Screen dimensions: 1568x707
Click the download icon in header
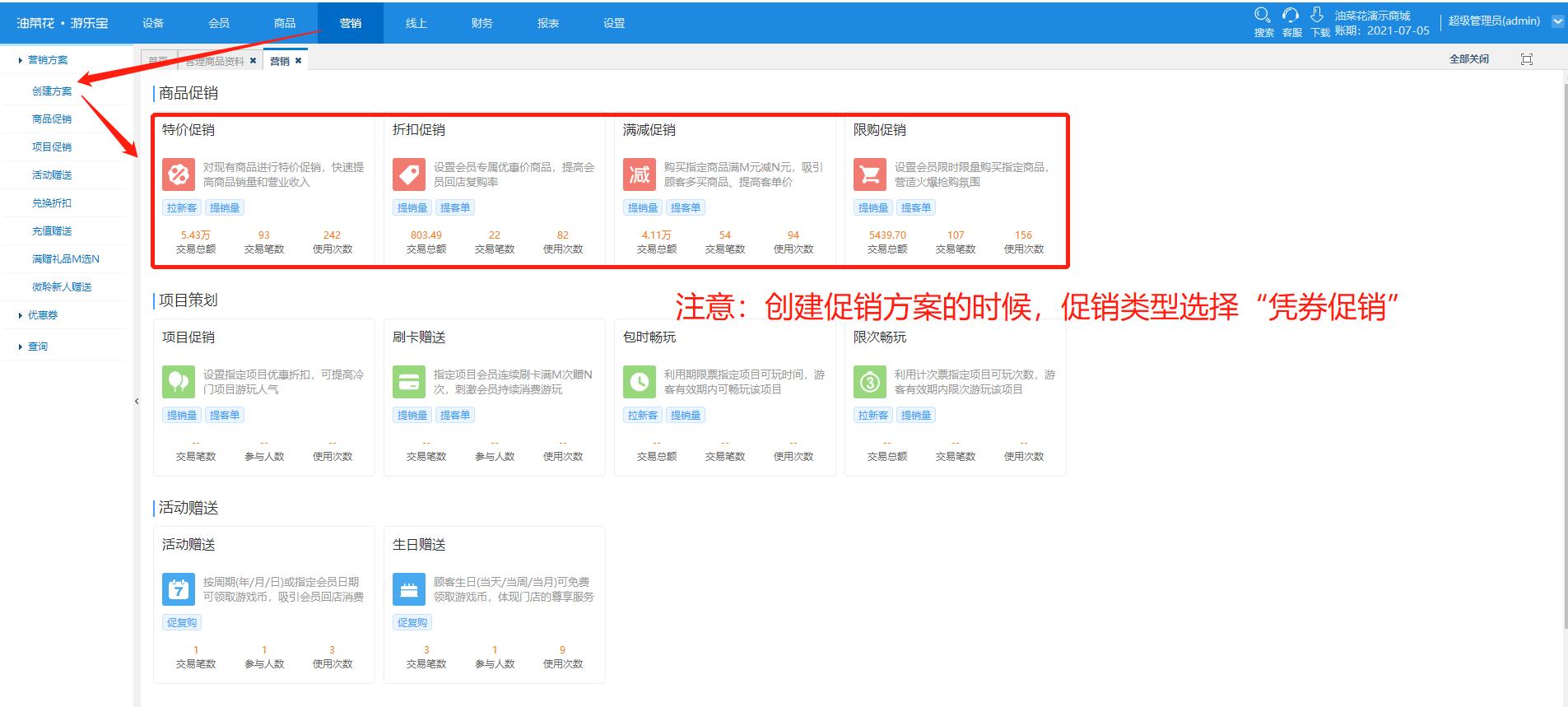point(1317,15)
